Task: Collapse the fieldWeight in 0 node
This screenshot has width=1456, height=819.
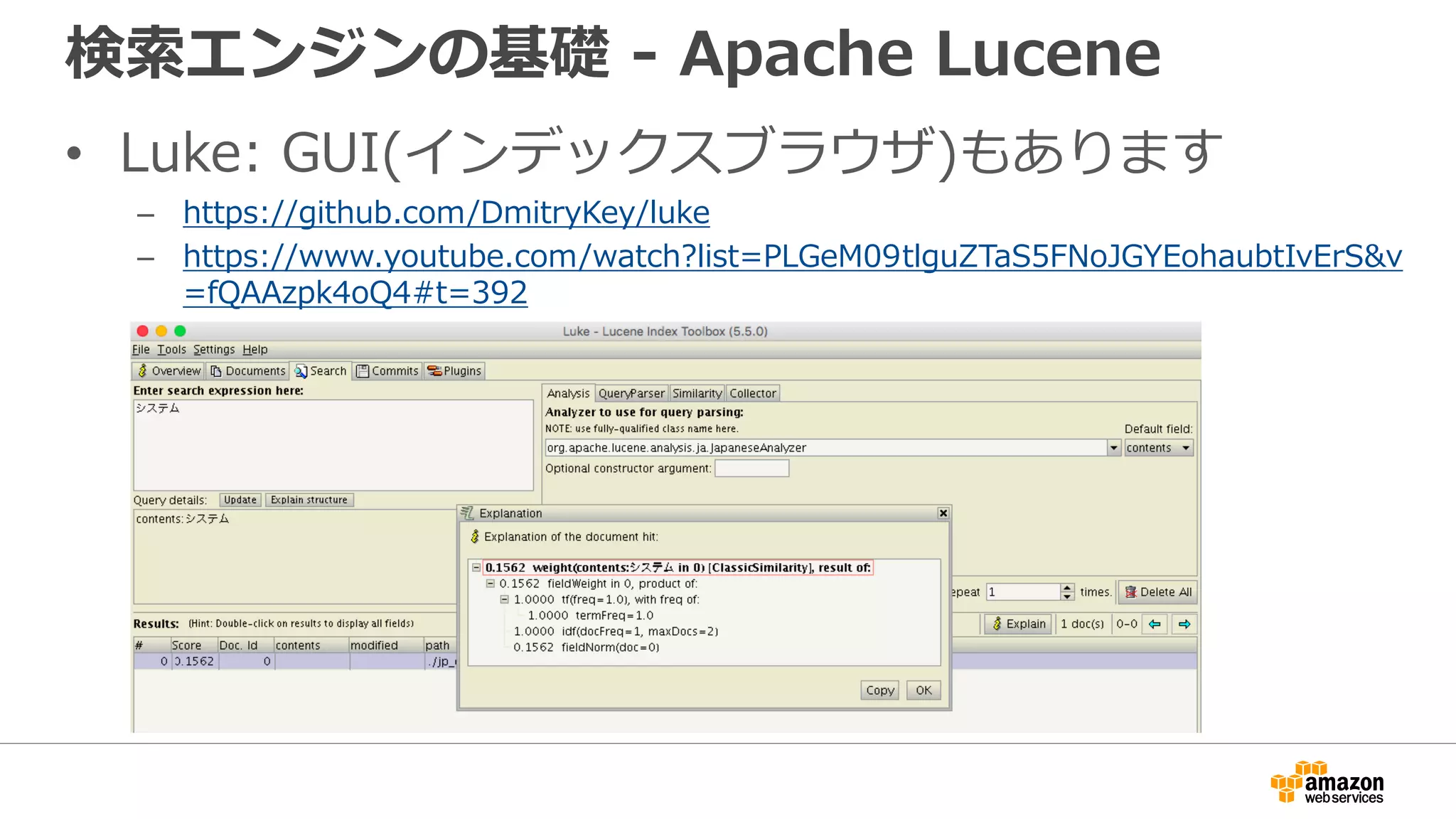Action: pyautogui.click(x=491, y=584)
